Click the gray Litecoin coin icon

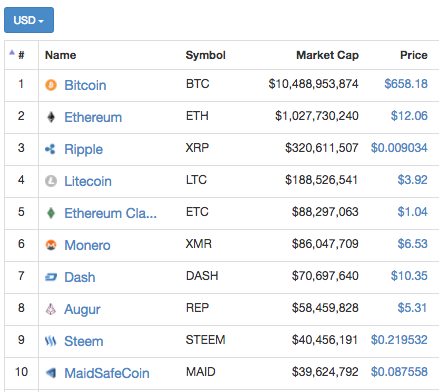[51, 181]
